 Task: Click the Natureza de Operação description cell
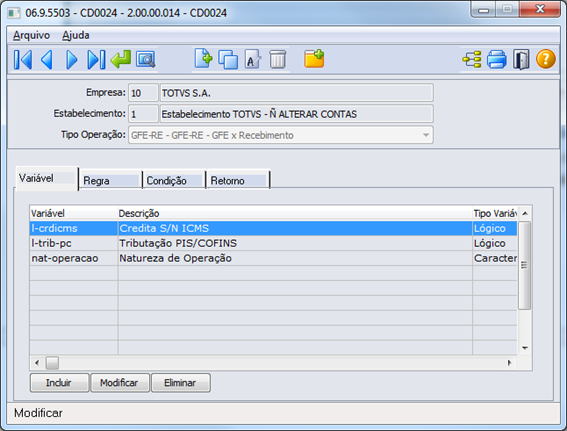coord(295,258)
